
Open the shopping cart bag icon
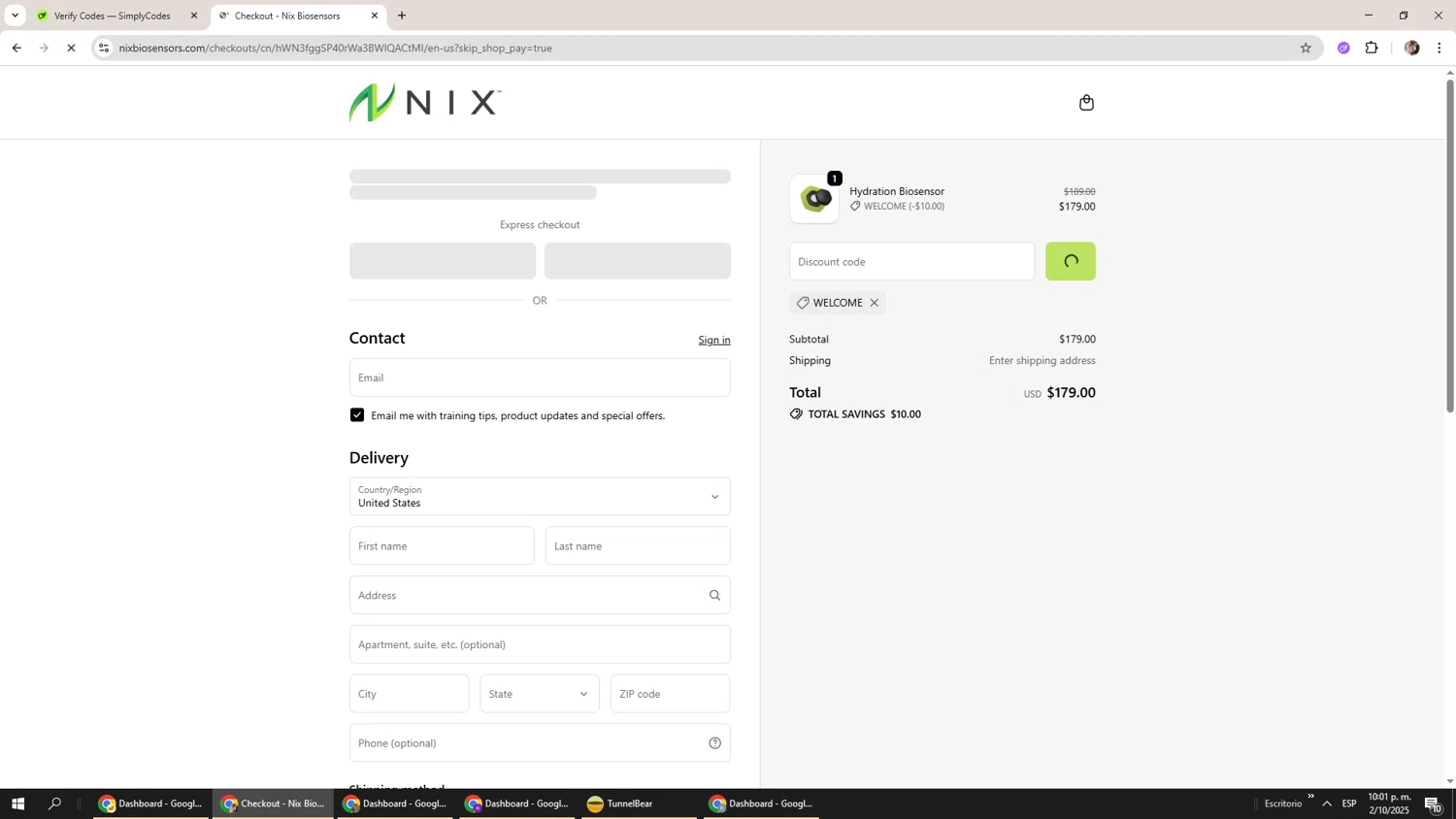1086,103
